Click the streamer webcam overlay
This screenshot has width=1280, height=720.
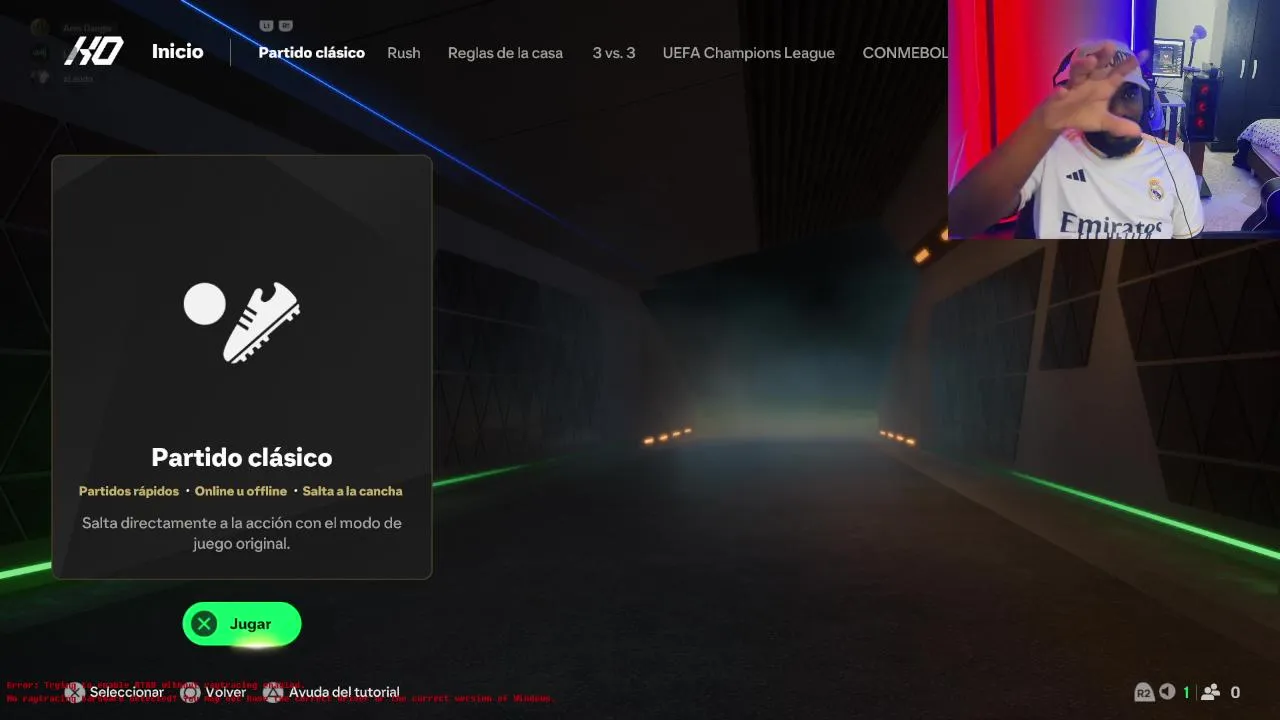(1114, 119)
